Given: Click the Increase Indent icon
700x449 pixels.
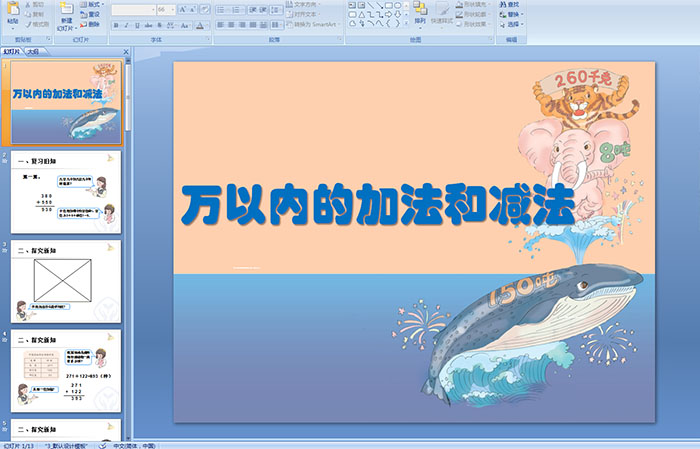Looking at the screenshot, I should (263, 9).
